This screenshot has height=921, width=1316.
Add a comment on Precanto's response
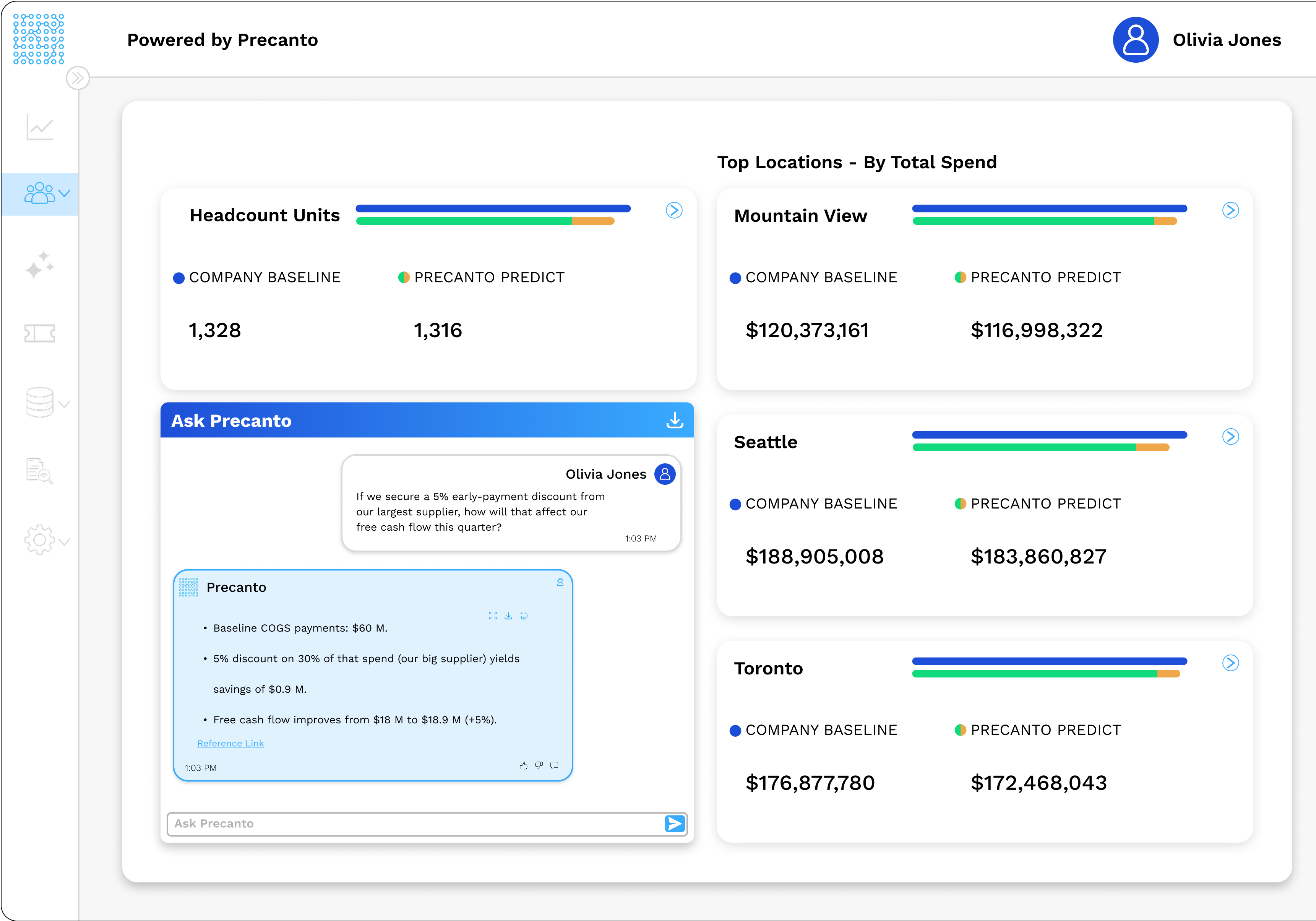pos(554,765)
